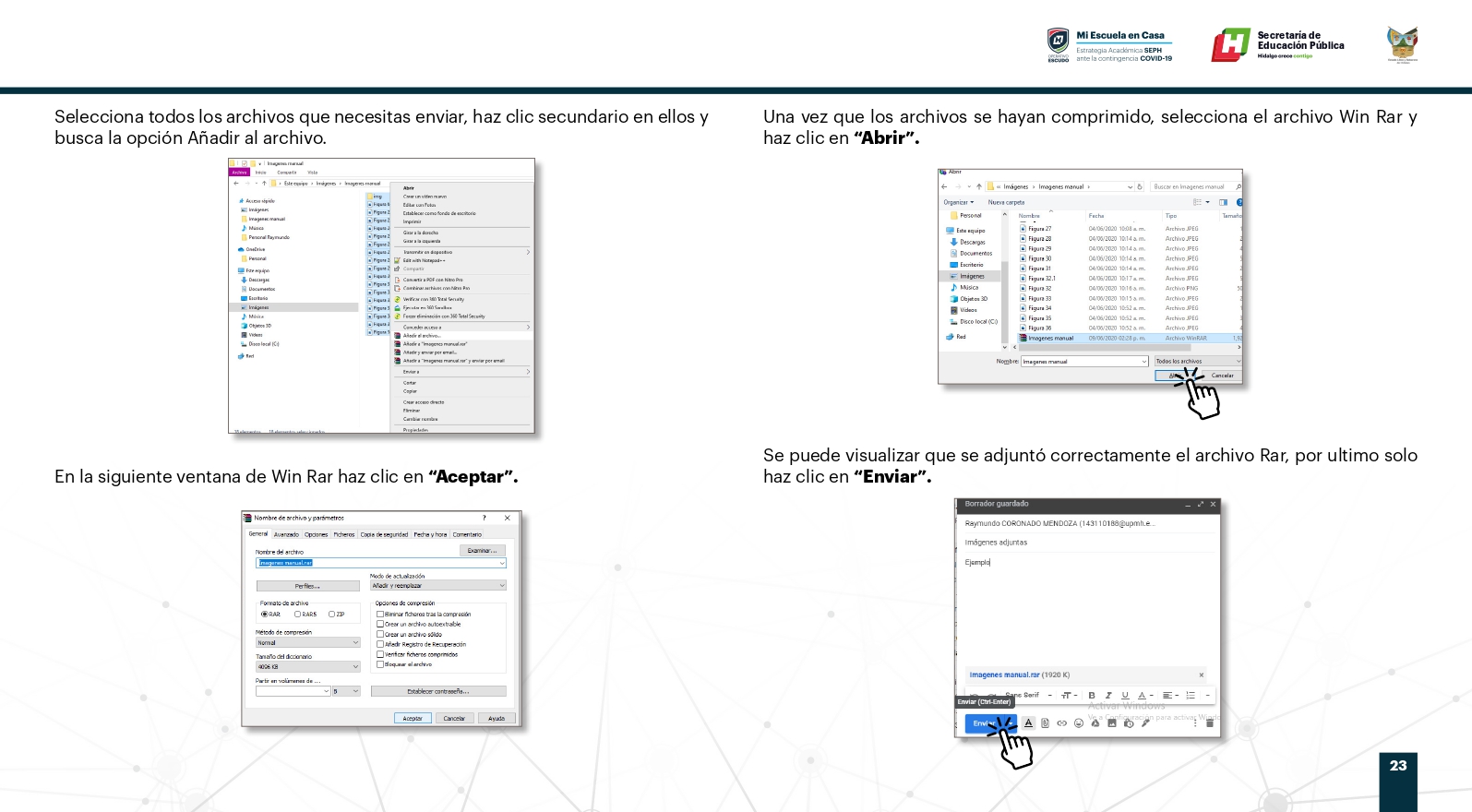The width and height of the screenshot is (1472, 812).
Task: Click the Aceptar button in WinRAR dialog
Action: tap(413, 718)
